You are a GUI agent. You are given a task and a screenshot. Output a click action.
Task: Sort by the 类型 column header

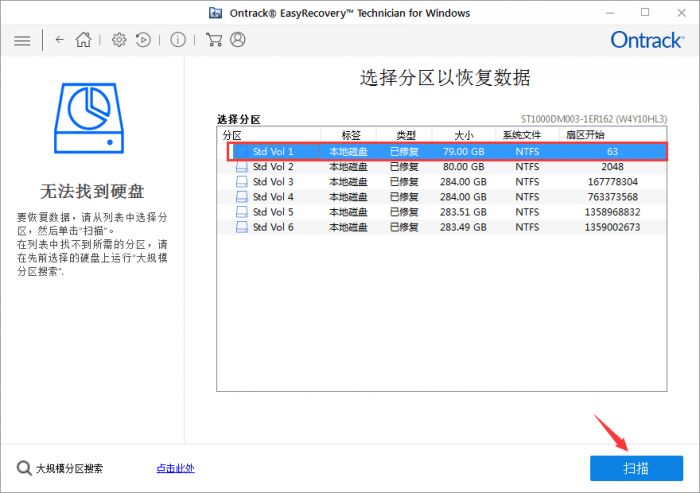tap(404, 135)
